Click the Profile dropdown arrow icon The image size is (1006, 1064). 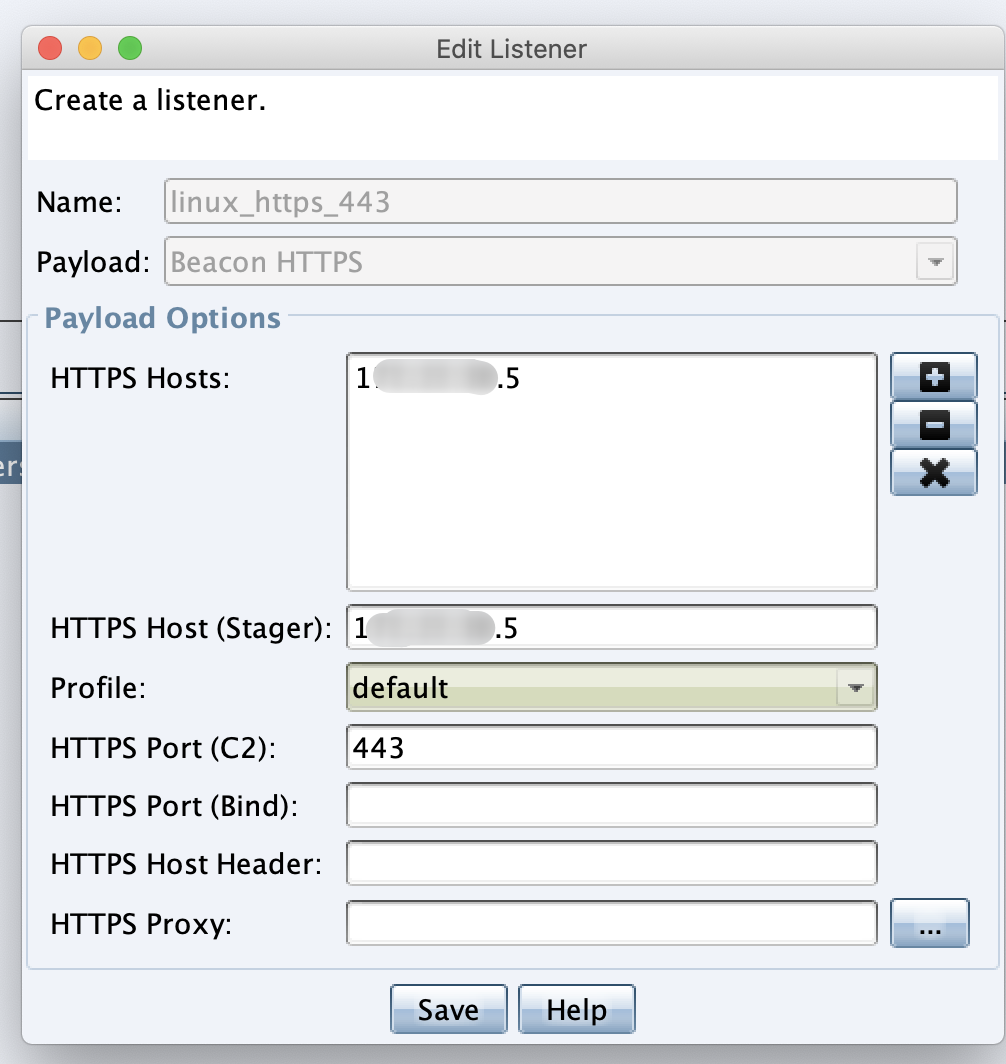coord(856,687)
